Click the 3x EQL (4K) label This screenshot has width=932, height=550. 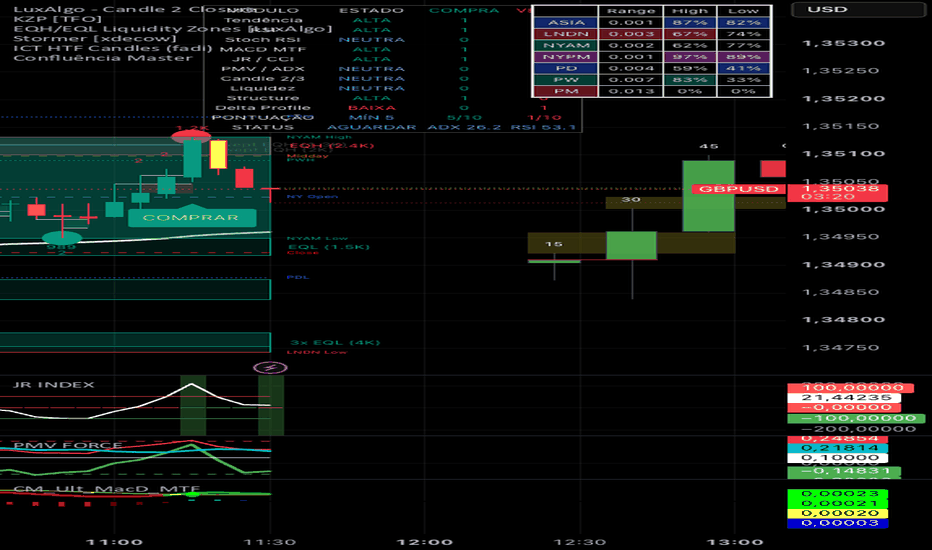pyautogui.click(x=335, y=342)
